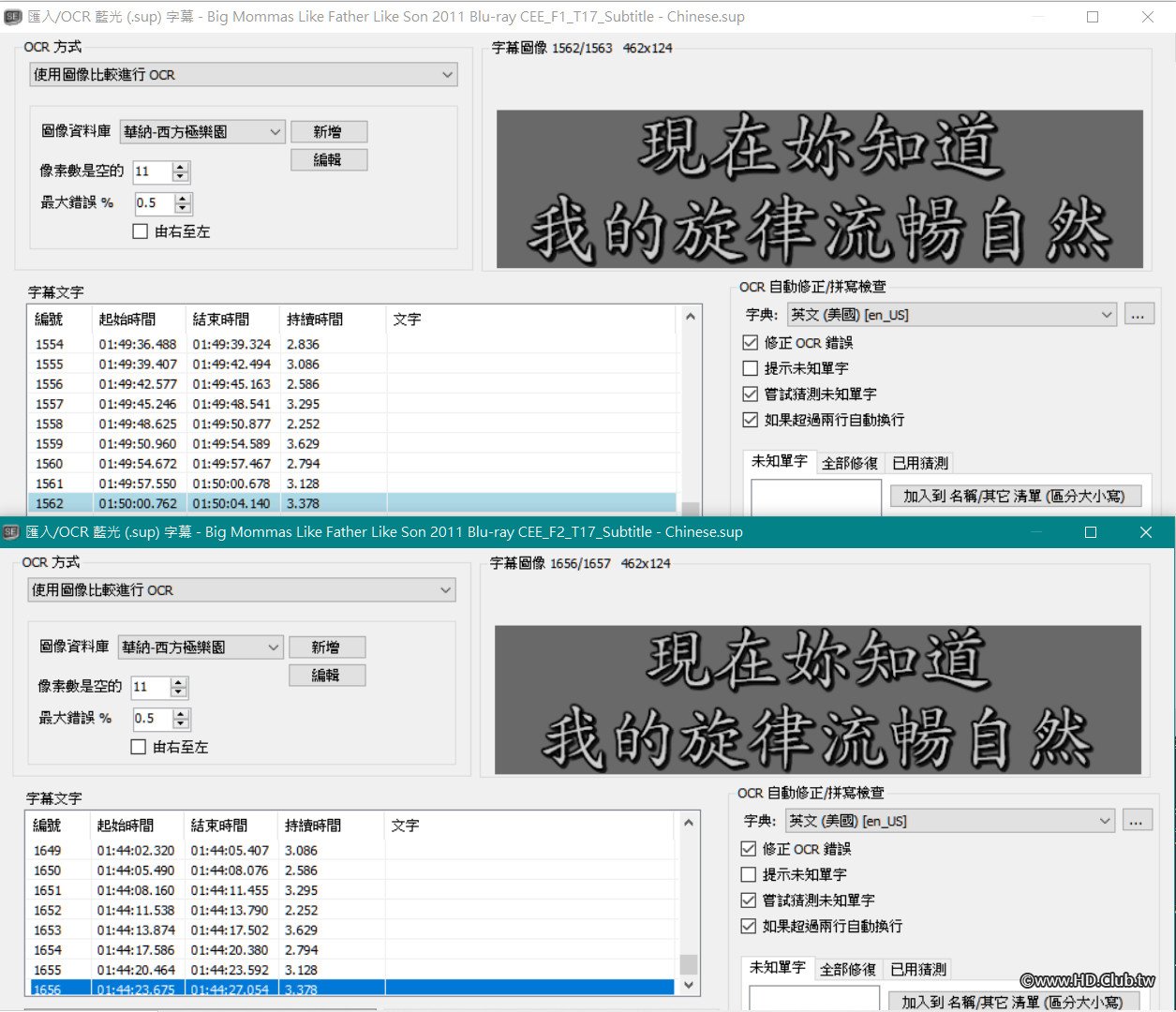This screenshot has width=1176, height=1012.
Task: Select subtitle row 1557 in upper list
Action: click(x=351, y=404)
